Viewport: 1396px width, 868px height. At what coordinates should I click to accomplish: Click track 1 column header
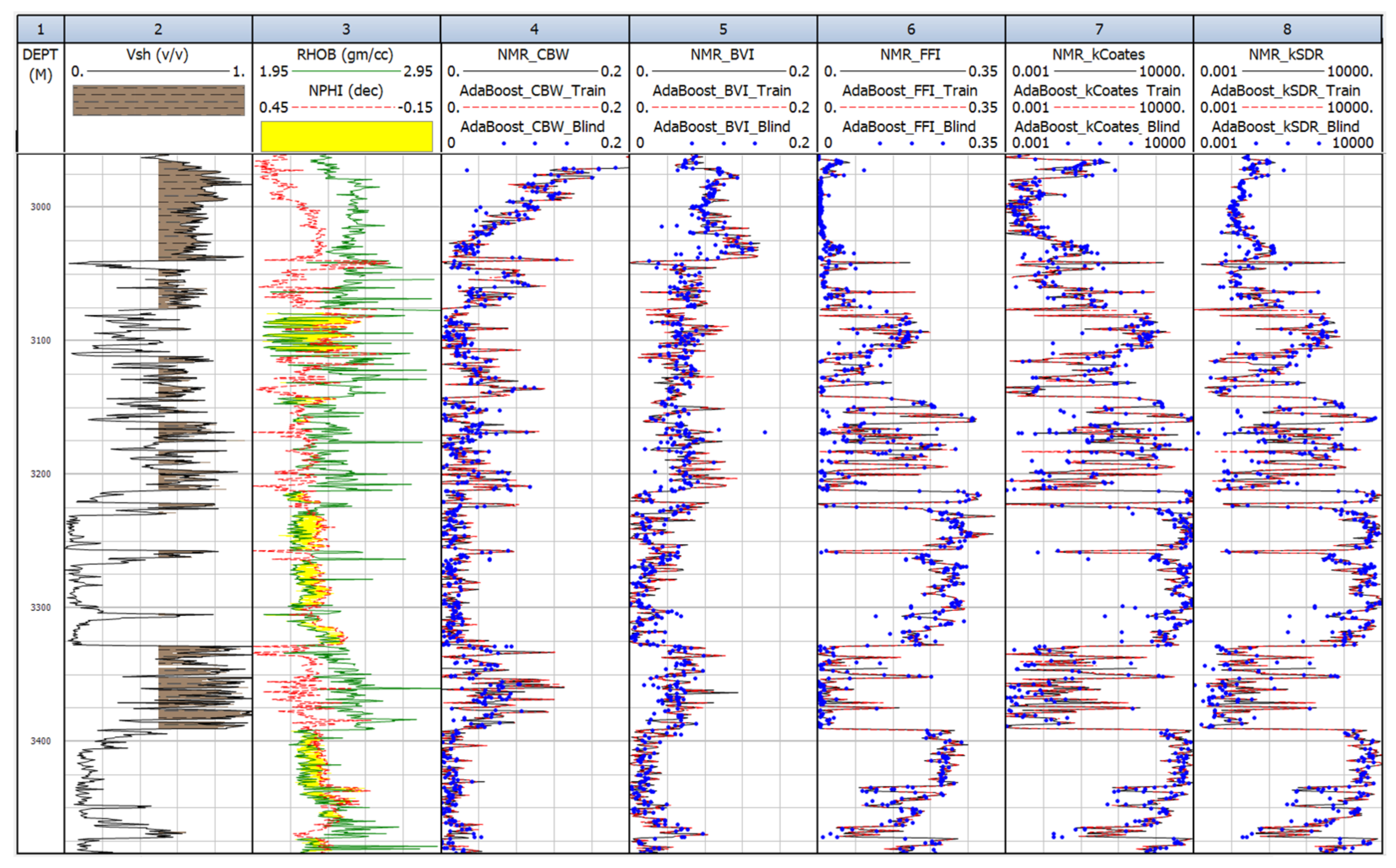click(x=40, y=29)
